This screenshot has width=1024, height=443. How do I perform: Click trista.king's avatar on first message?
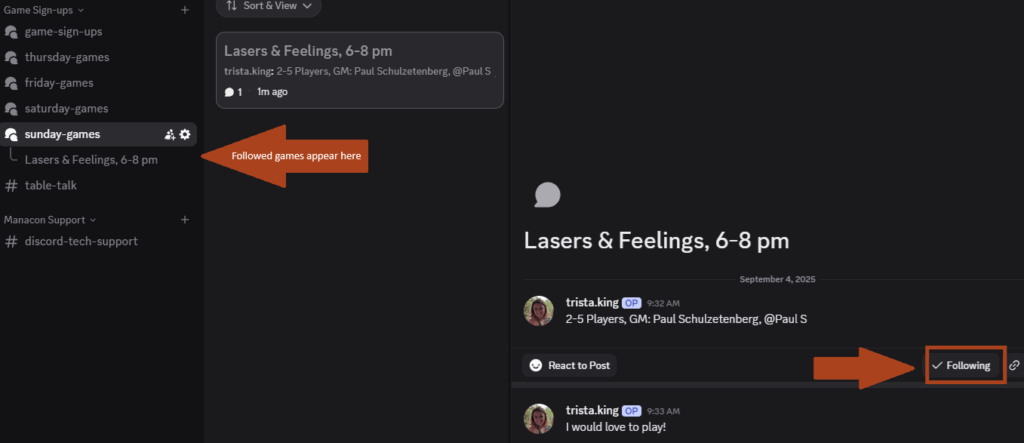coord(539,310)
